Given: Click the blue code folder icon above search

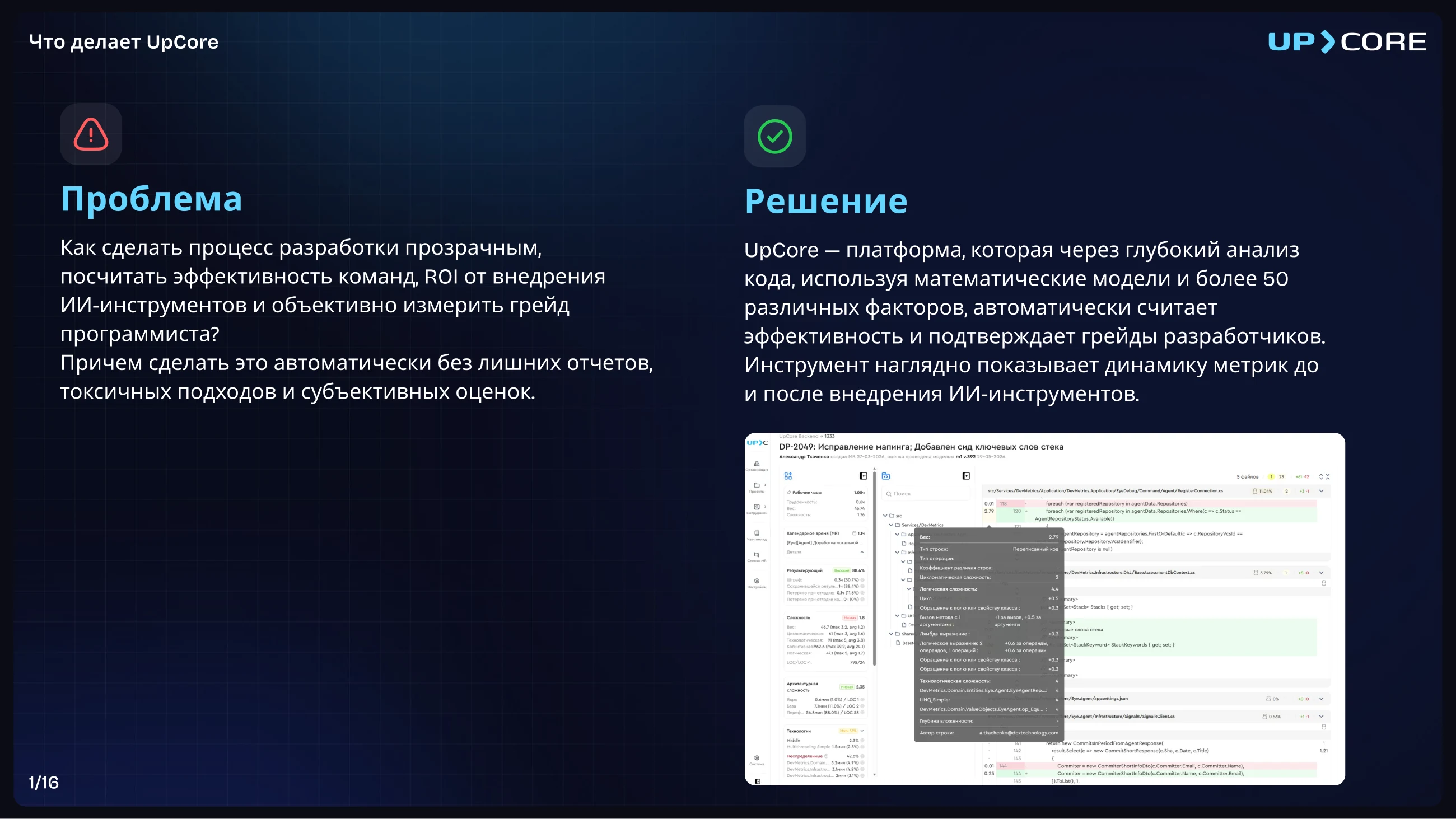Looking at the screenshot, I should [886, 476].
